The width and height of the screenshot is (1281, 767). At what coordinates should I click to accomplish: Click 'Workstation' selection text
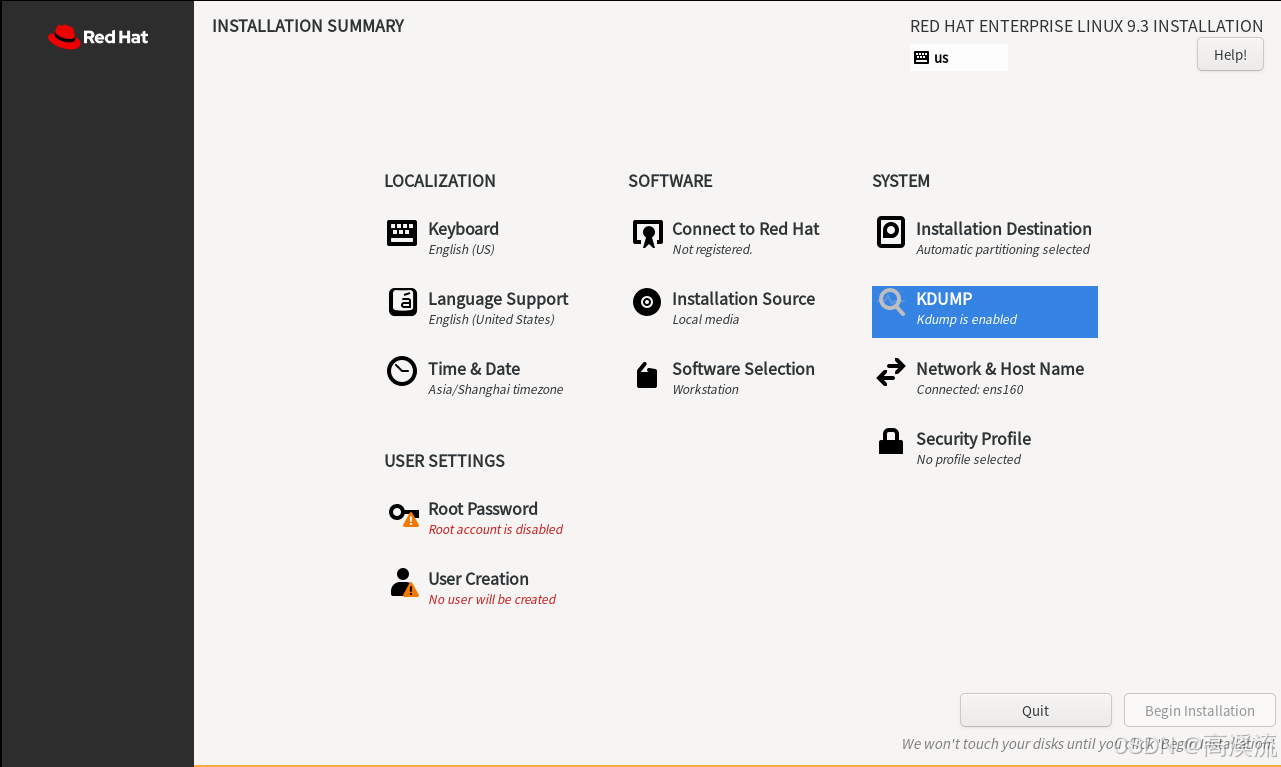click(x=705, y=390)
